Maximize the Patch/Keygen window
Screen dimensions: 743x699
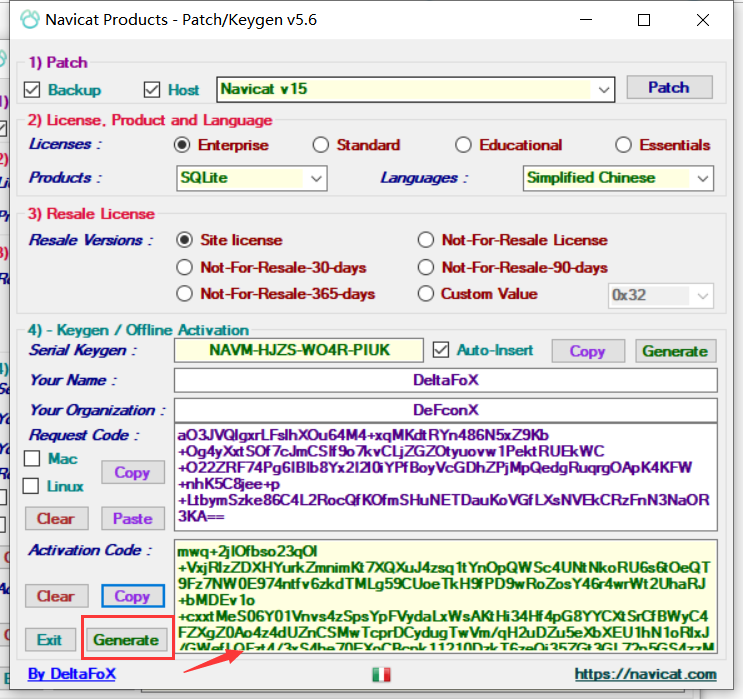(x=644, y=20)
